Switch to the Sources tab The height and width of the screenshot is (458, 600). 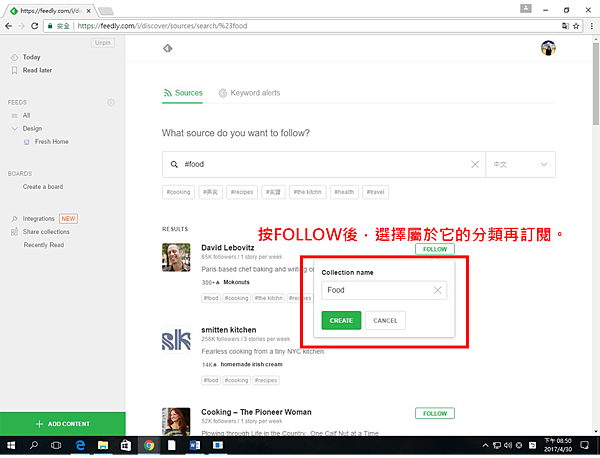tap(183, 93)
